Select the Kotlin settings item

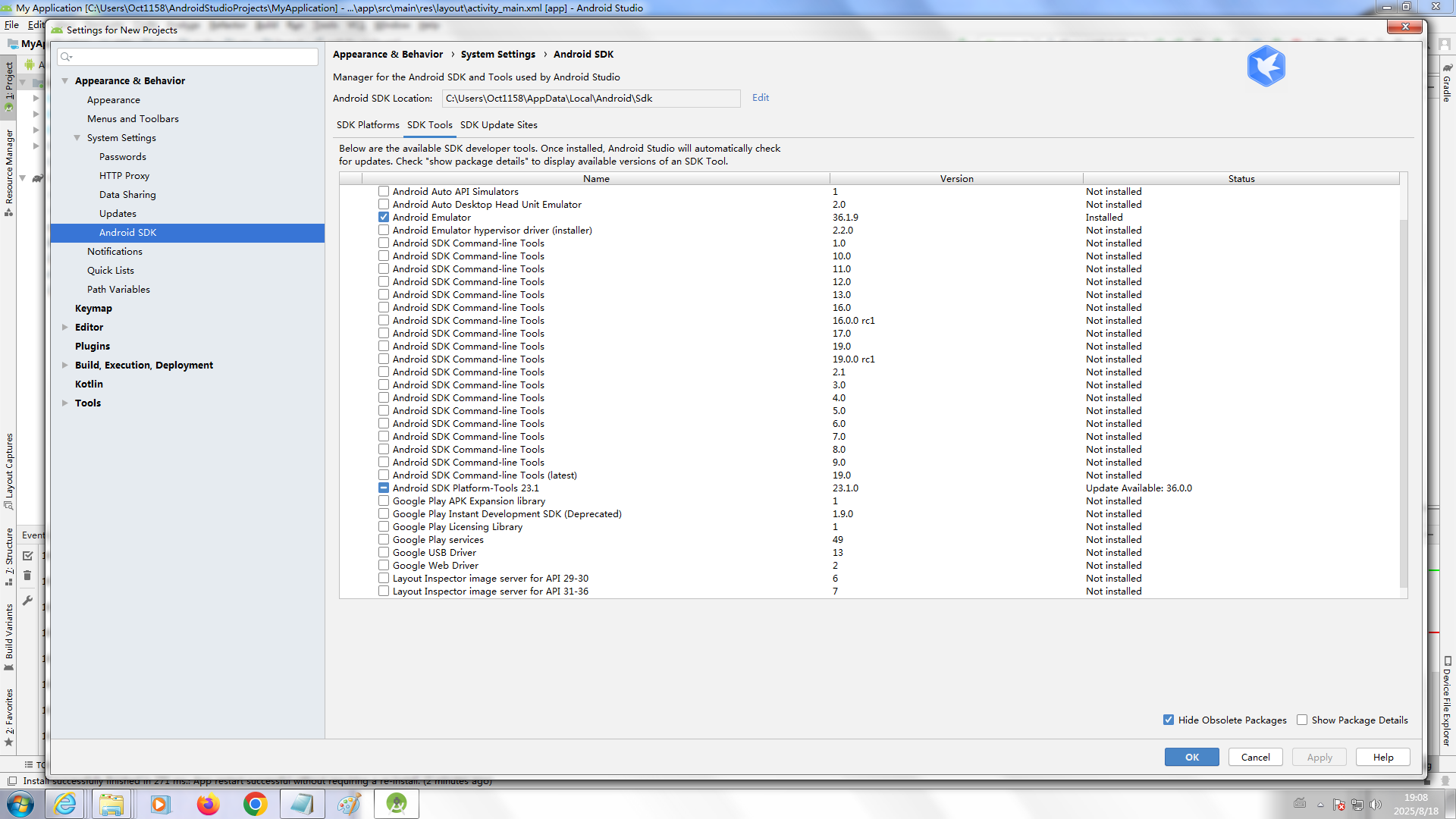pos(89,384)
